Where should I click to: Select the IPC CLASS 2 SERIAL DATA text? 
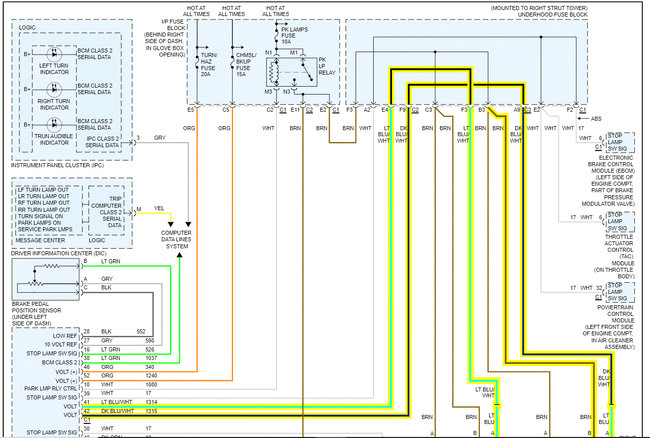tap(102, 142)
